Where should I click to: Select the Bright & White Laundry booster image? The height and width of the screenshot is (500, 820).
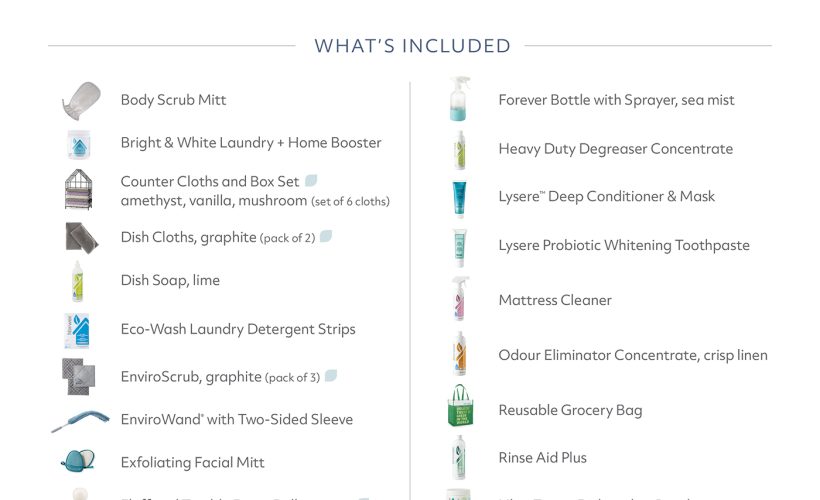(x=79, y=144)
